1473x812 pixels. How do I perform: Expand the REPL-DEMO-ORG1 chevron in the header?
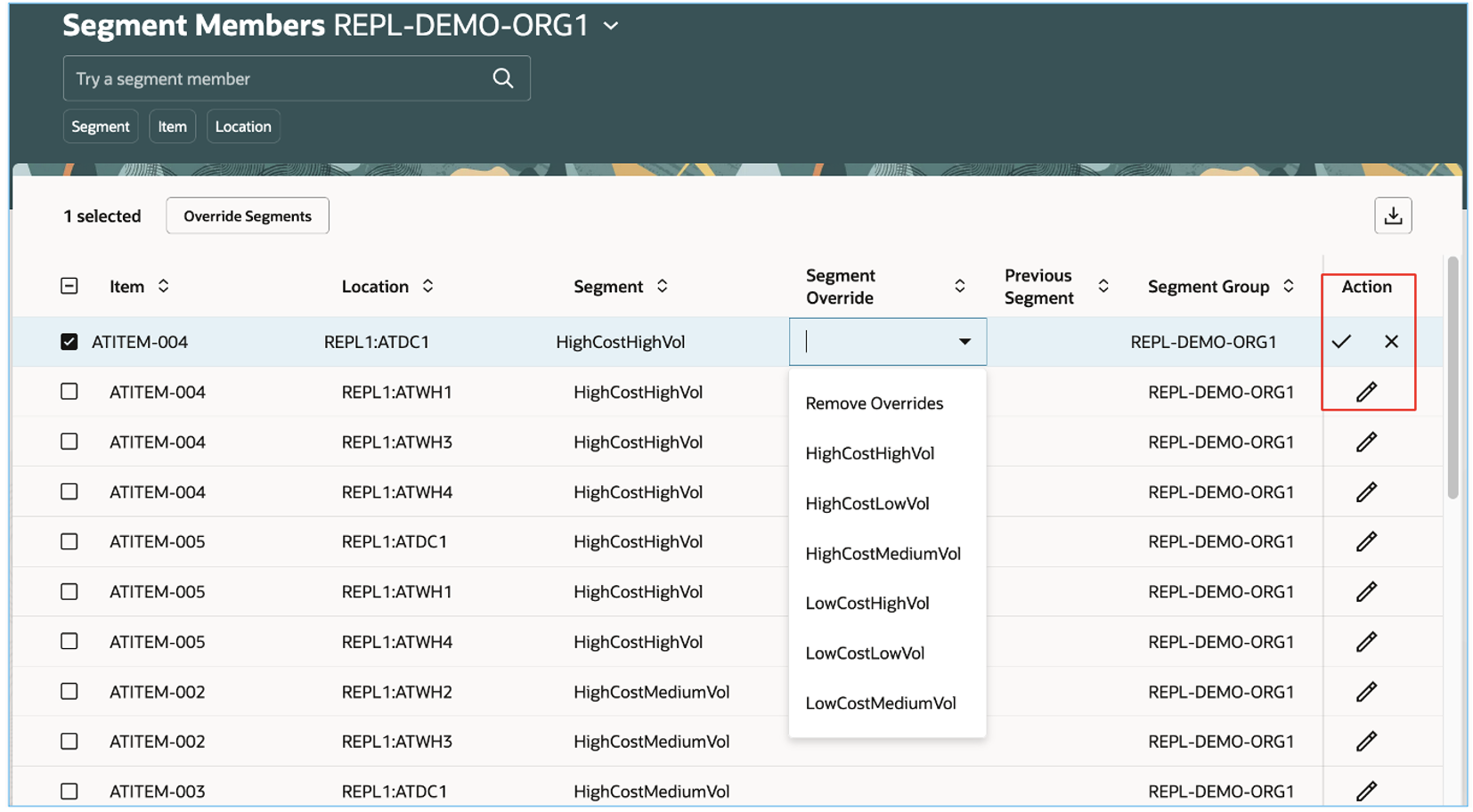coord(609,27)
